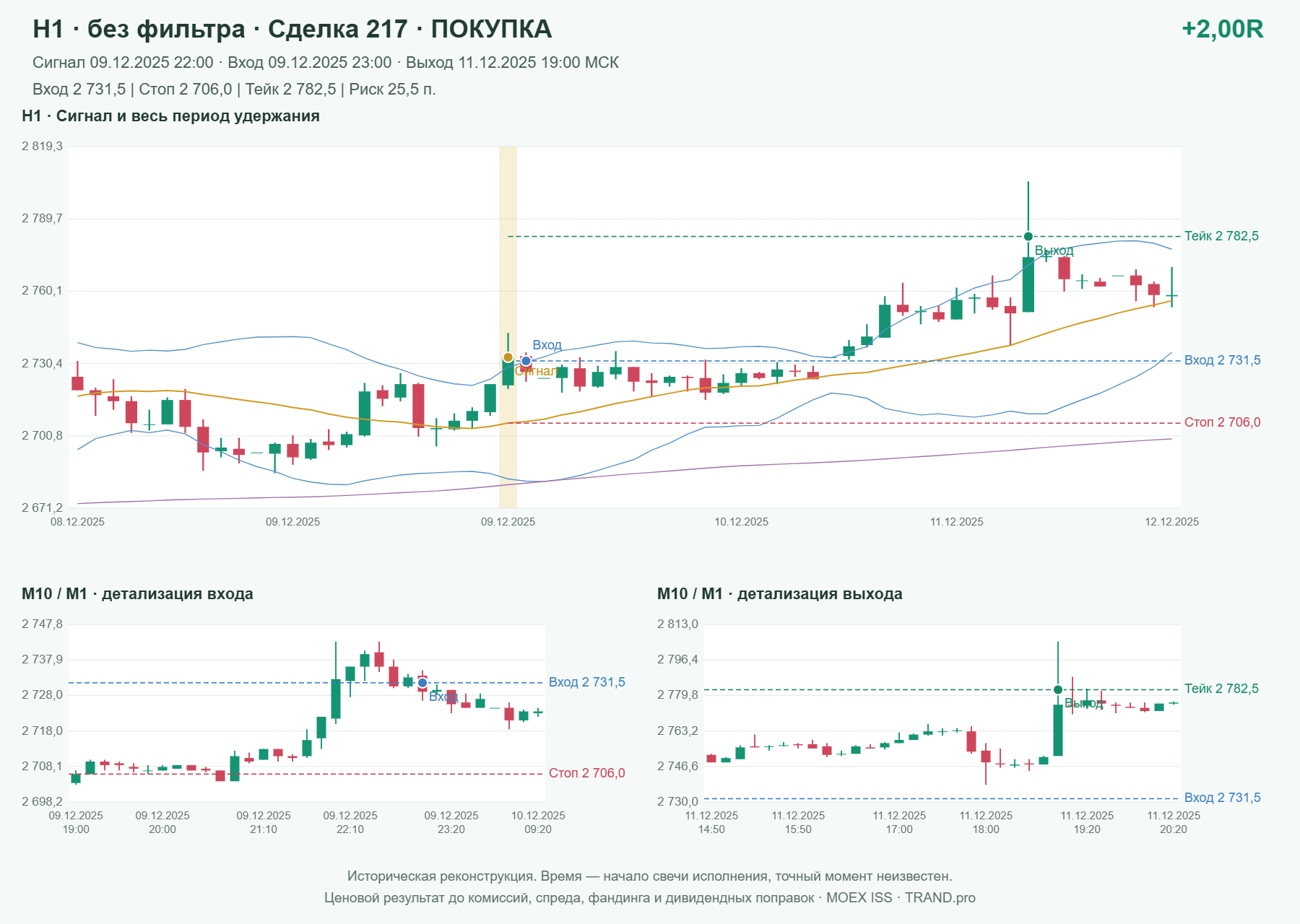Click footer note 'Историческая реконструкция' line
1300x924 pixels.
click(650, 876)
